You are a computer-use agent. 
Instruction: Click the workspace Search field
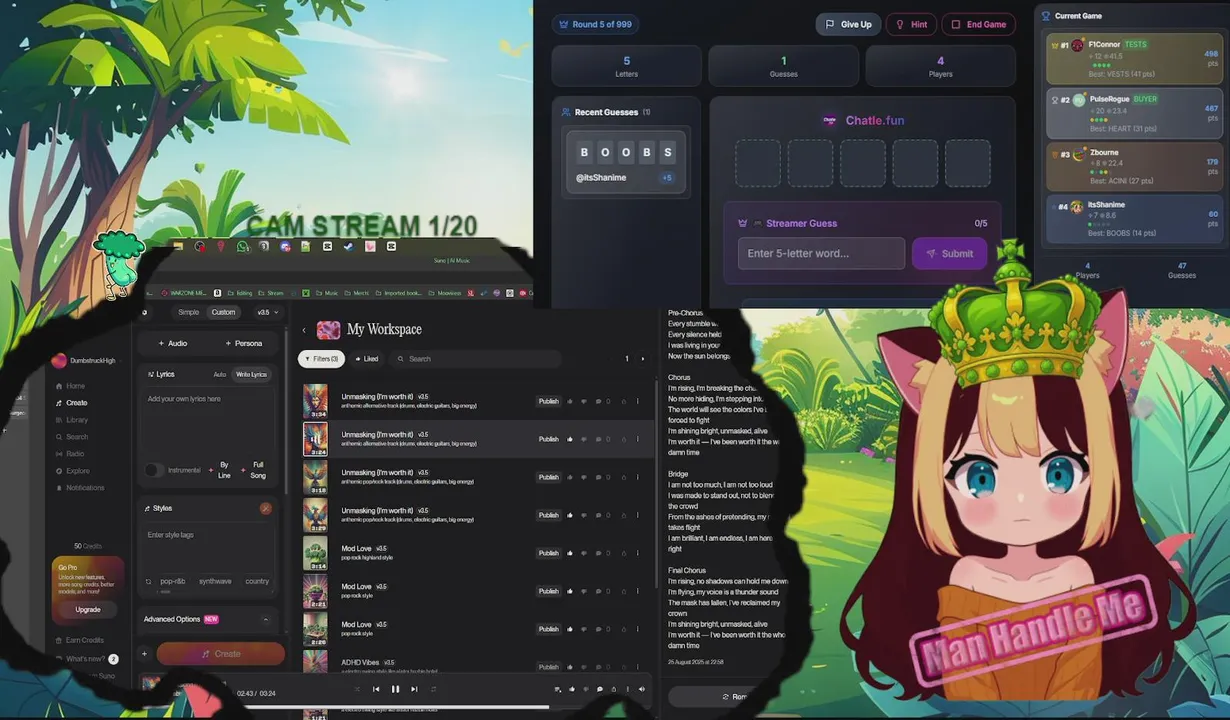coord(475,358)
